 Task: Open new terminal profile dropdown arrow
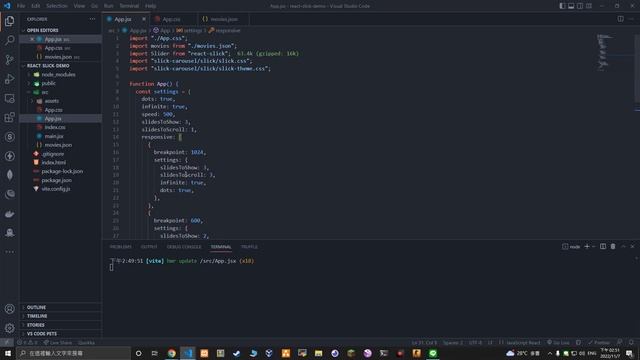point(594,247)
